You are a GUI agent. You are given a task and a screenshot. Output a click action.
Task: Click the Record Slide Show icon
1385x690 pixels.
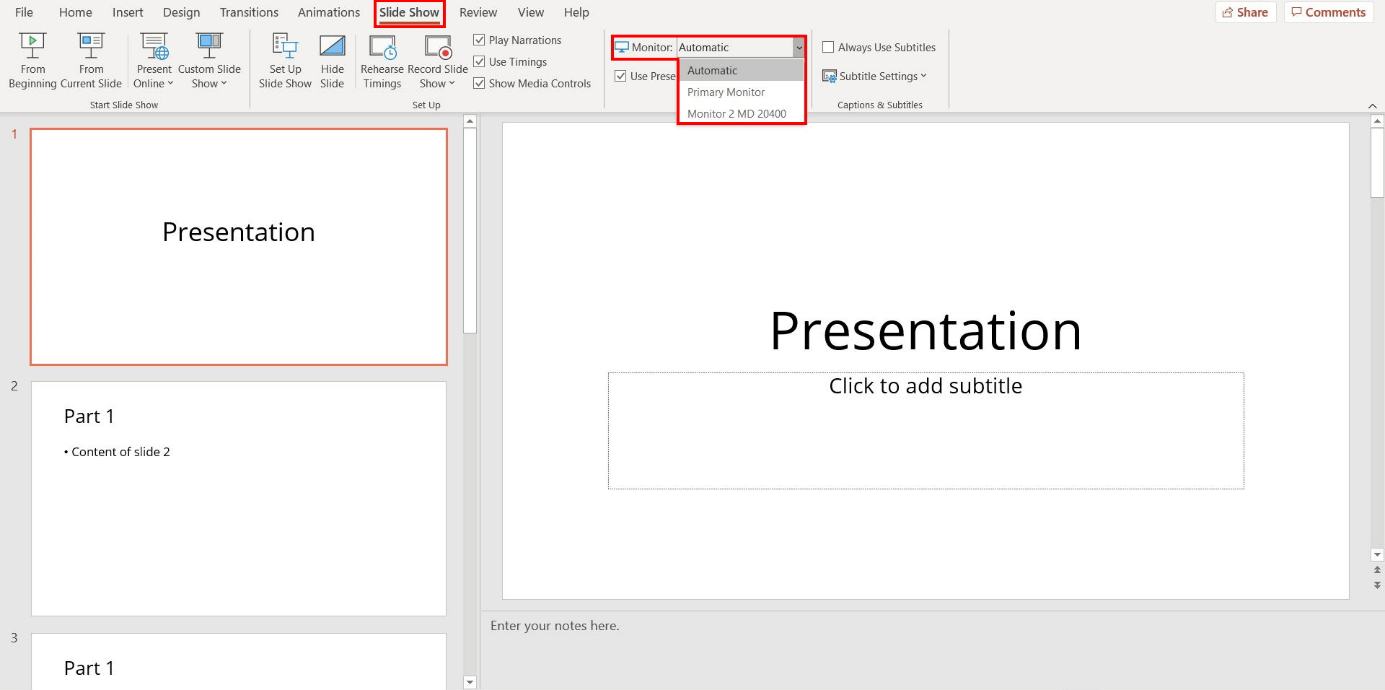(x=437, y=47)
